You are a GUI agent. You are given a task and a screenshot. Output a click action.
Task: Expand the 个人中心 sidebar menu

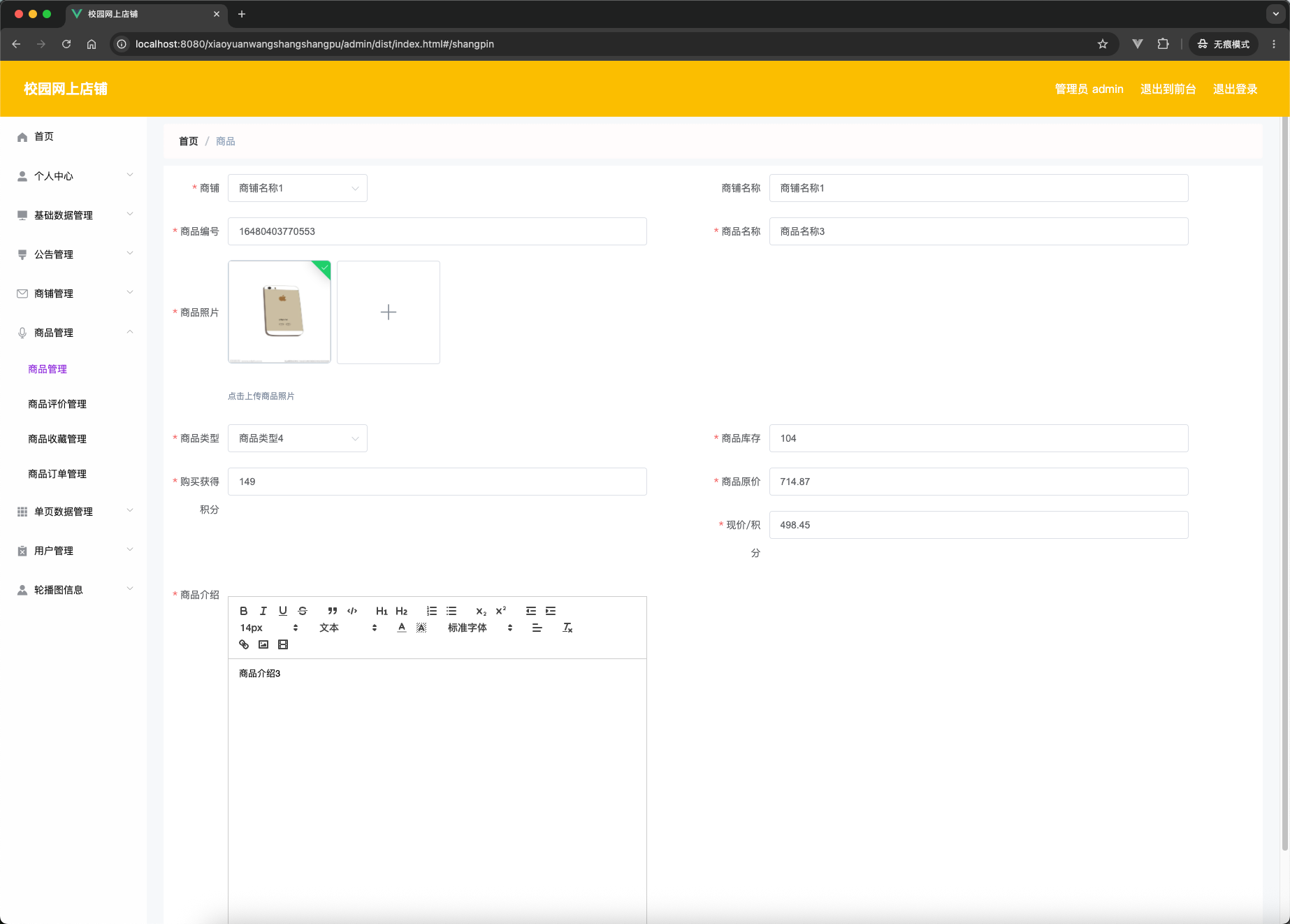pos(73,176)
